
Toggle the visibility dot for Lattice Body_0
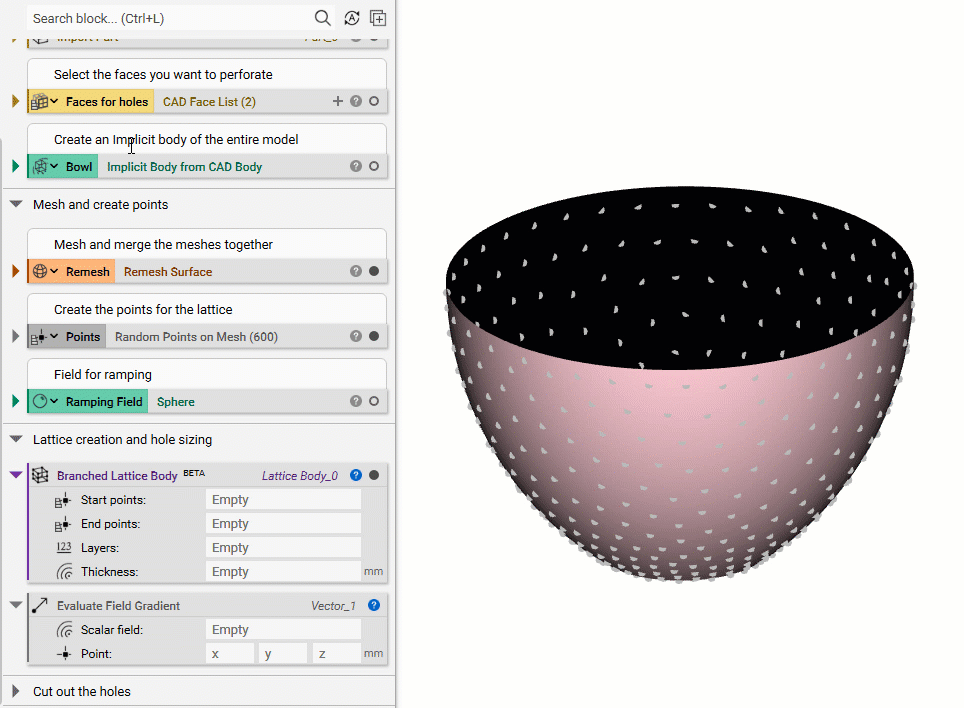coord(372,475)
